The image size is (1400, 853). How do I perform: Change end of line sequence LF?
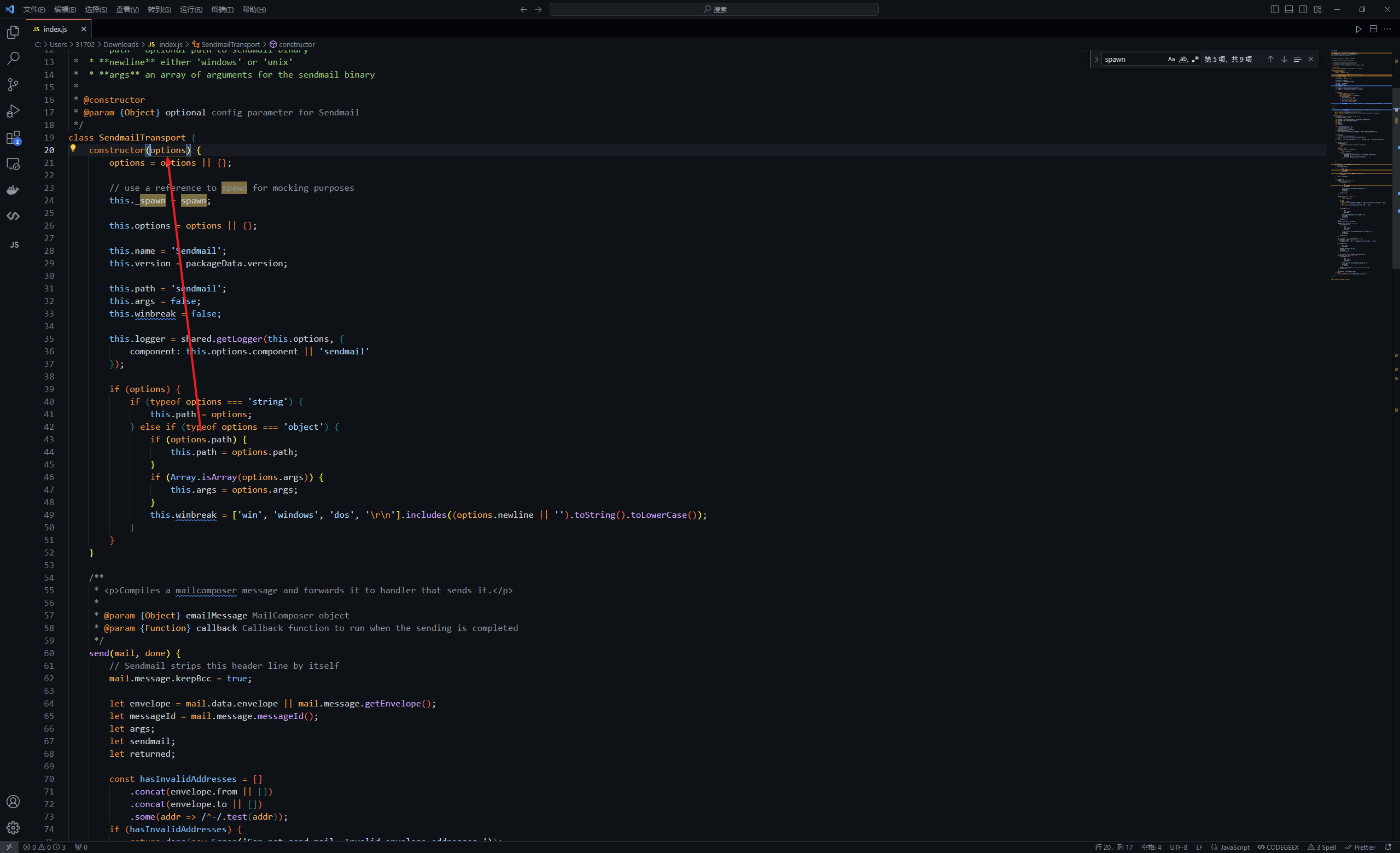pos(1199,847)
